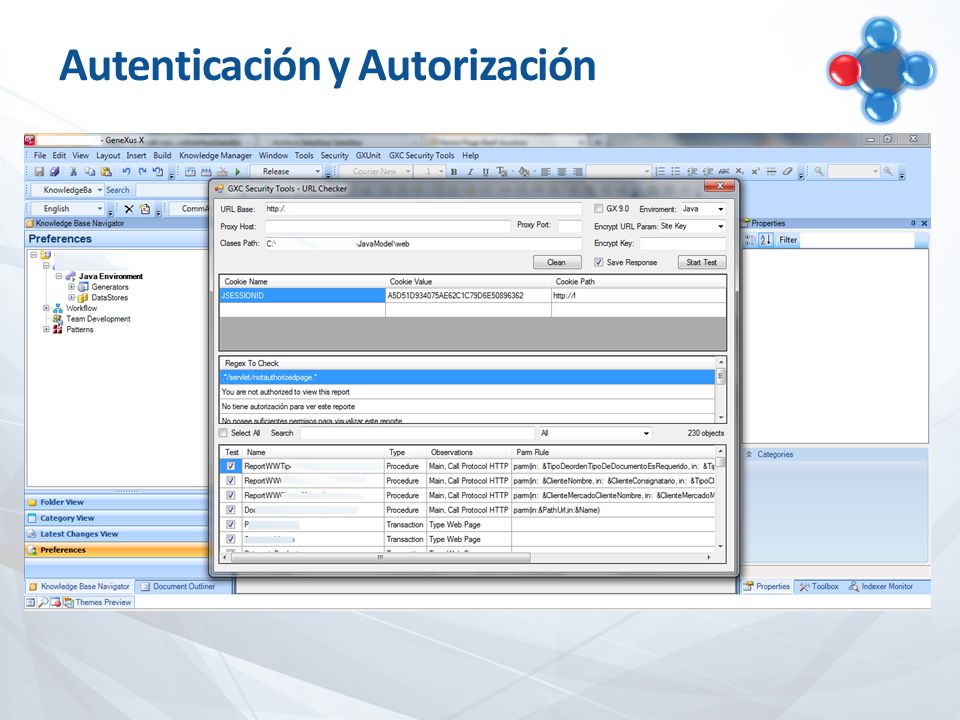Click the Start Test button
The width and height of the screenshot is (960, 720).
[x=702, y=262]
